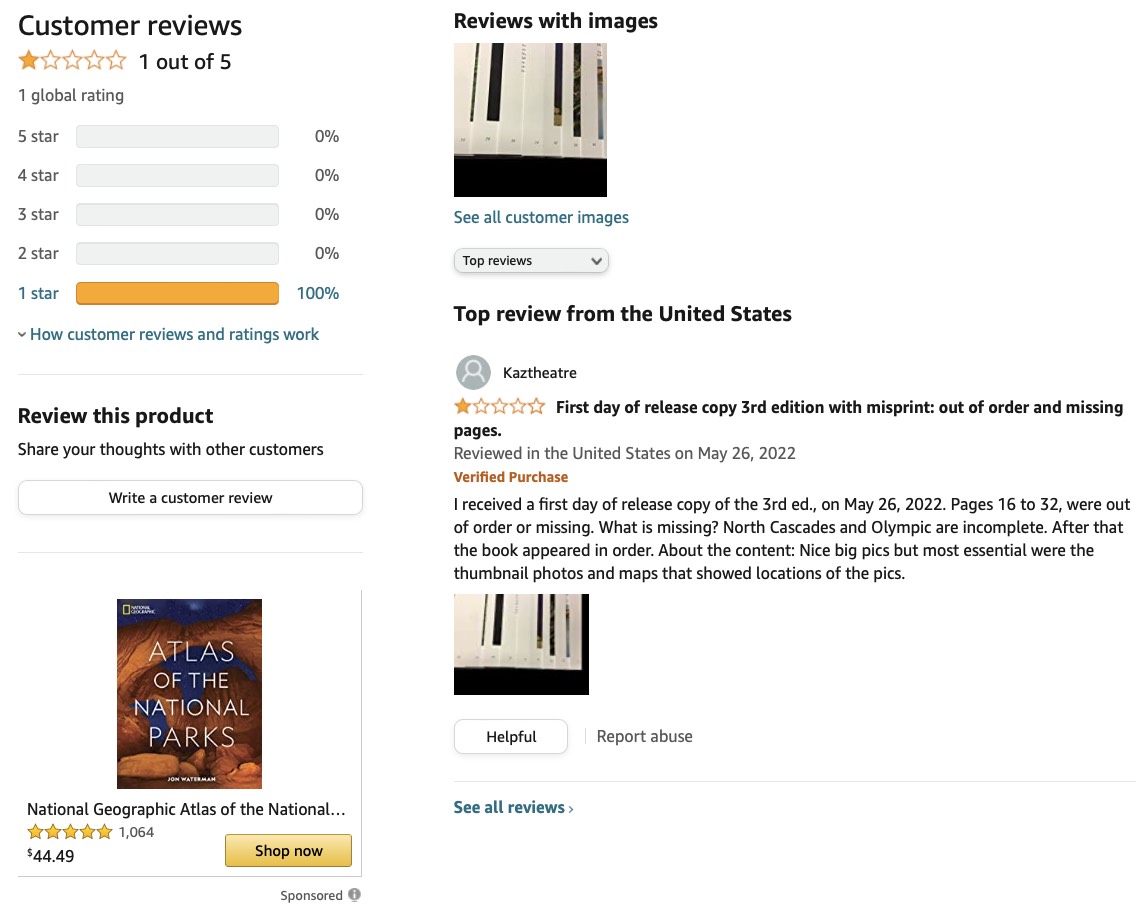Click the empty 5 star rating bar
This screenshot has width=1148, height=917.
pyautogui.click(x=177, y=136)
